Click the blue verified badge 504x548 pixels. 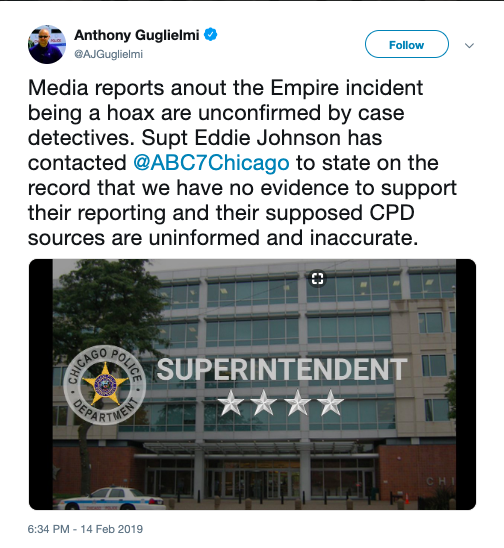210,35
